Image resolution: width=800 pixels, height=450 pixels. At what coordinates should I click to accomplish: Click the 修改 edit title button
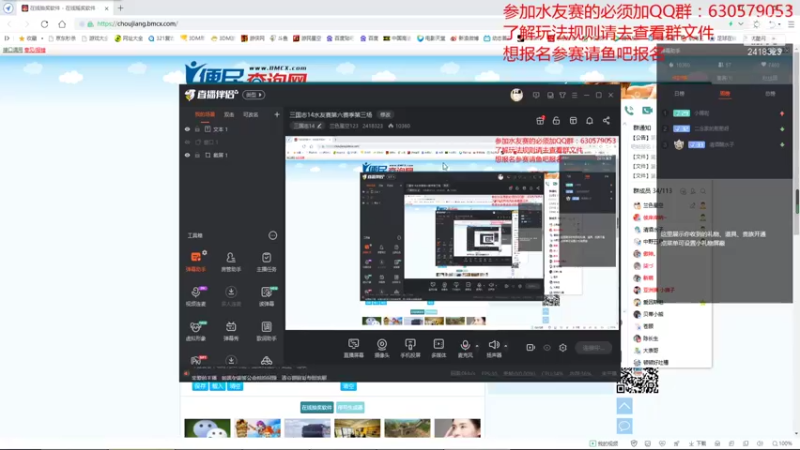click(385, 115)
